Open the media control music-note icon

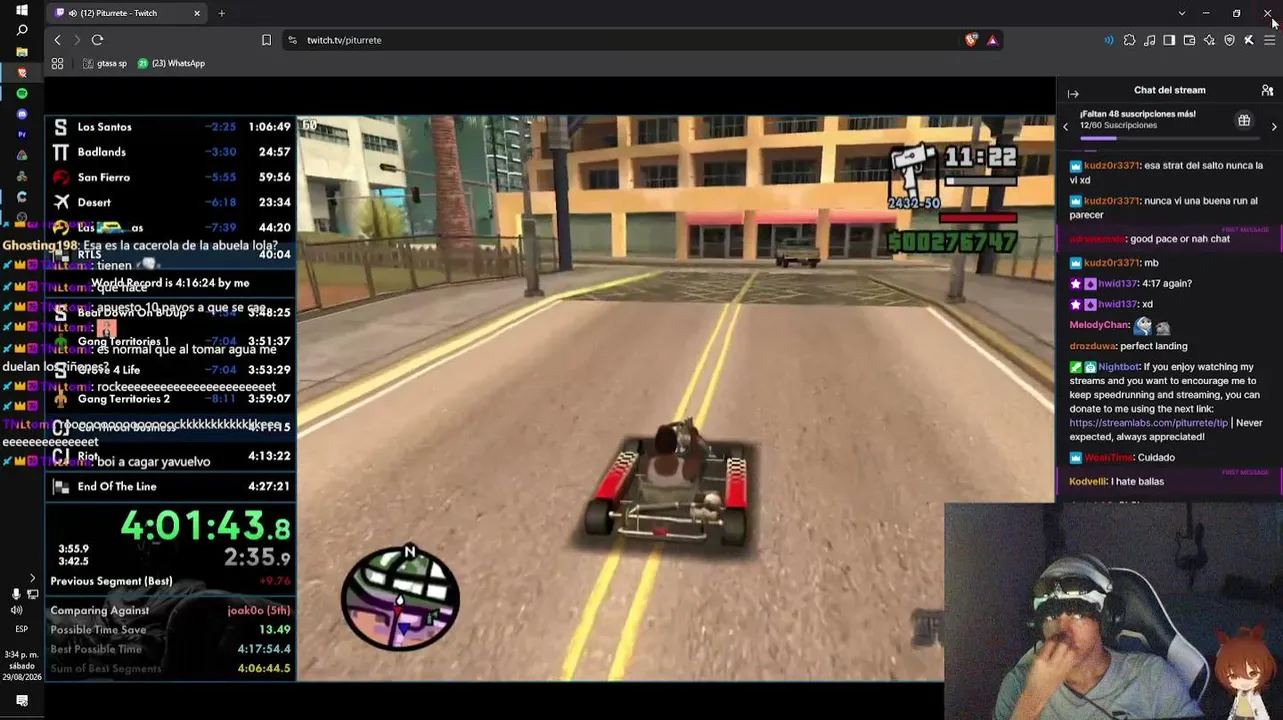pyautogui.click(x=1149, y=40)
